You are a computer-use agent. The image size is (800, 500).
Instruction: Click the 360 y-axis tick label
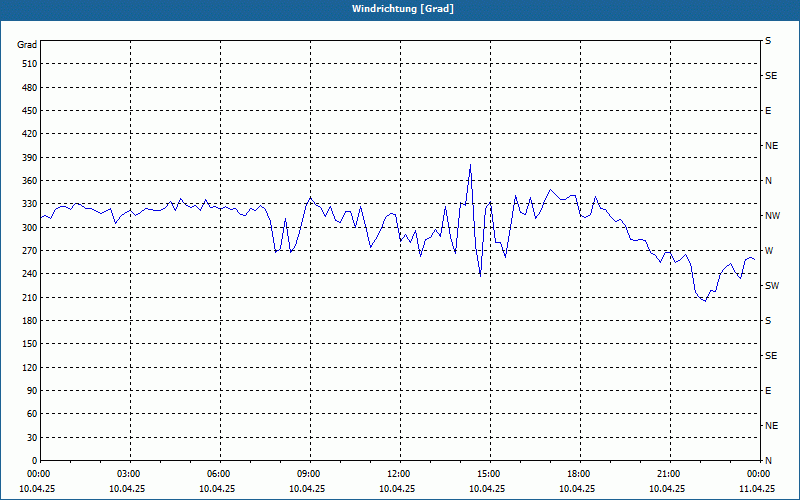point(29,181)
